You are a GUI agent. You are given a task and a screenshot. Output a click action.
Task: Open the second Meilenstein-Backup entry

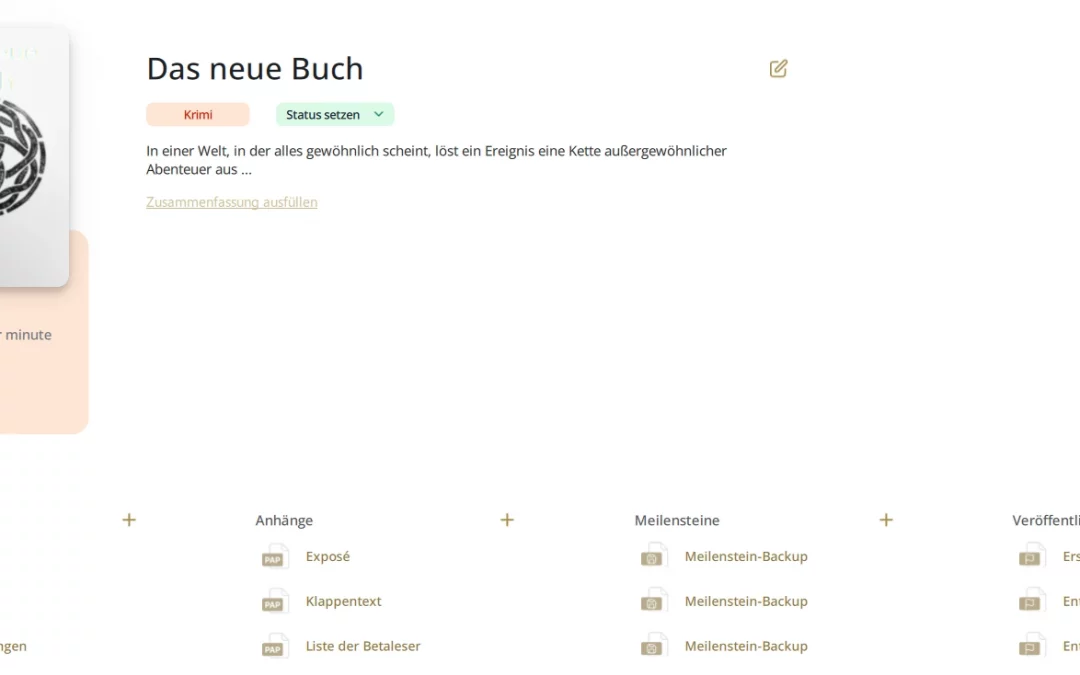pos(746,602)
